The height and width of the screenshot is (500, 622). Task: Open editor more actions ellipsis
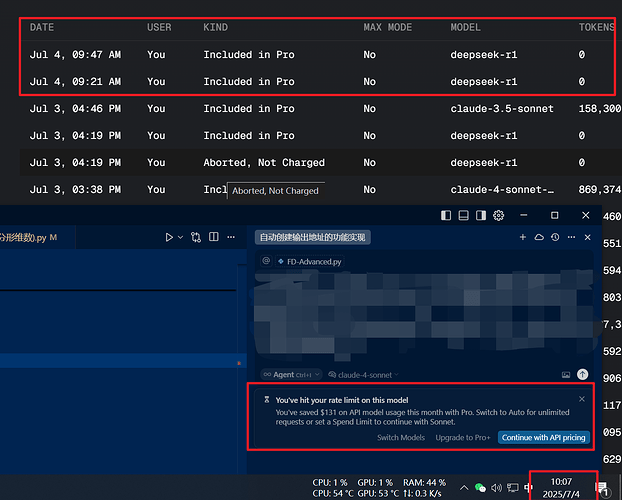(x=231, y=237)
